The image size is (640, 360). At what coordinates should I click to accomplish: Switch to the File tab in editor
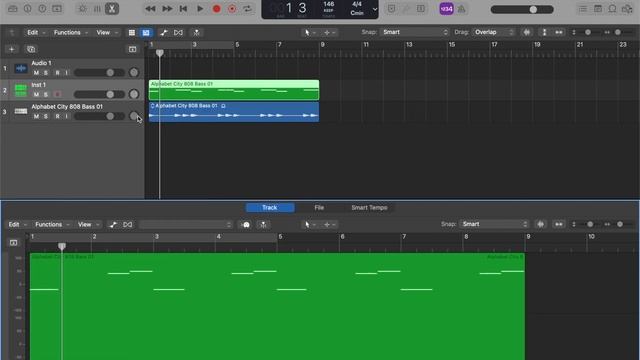[x=319, y=208]
